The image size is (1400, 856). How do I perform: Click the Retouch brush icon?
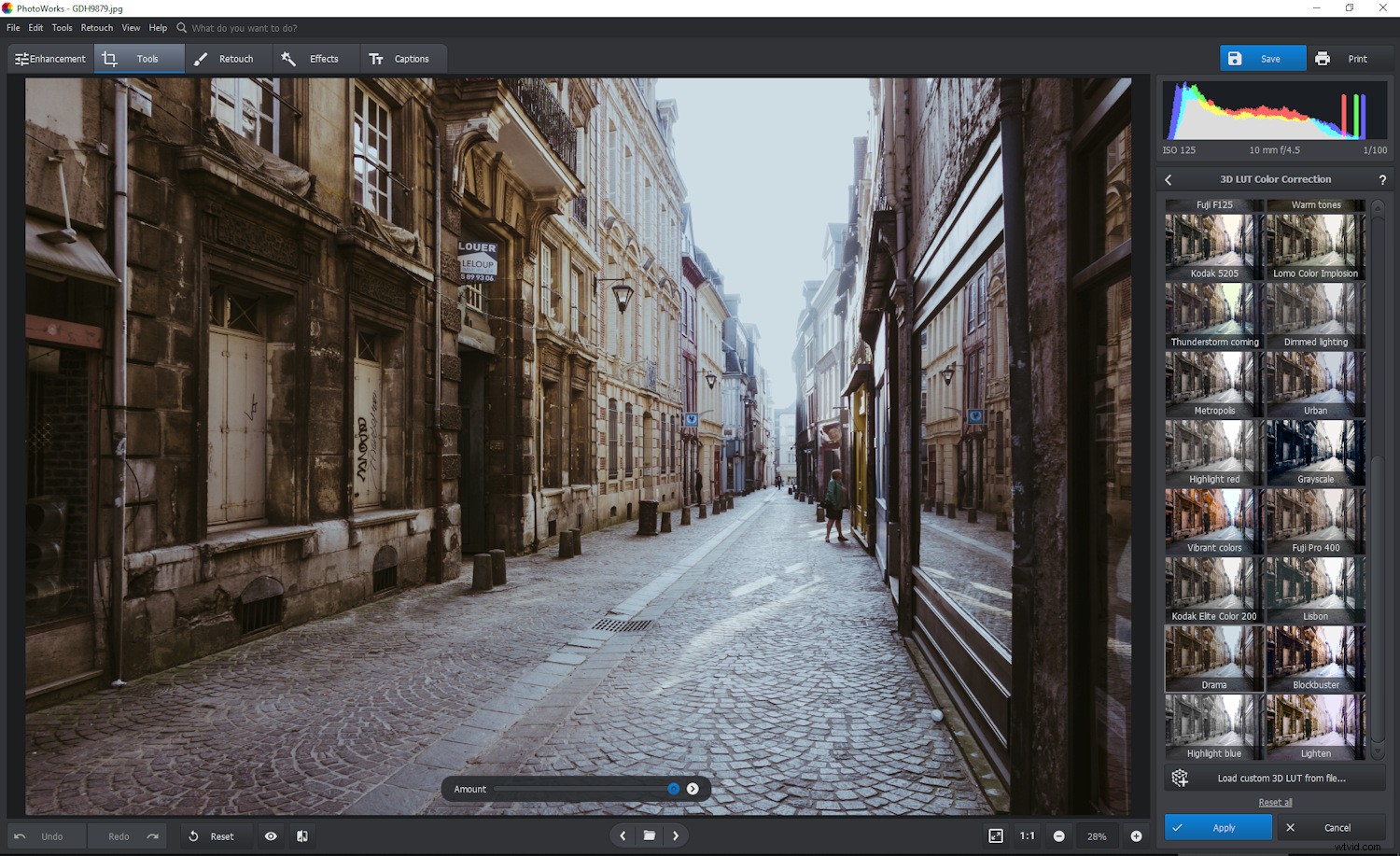[x=200, y=58]
